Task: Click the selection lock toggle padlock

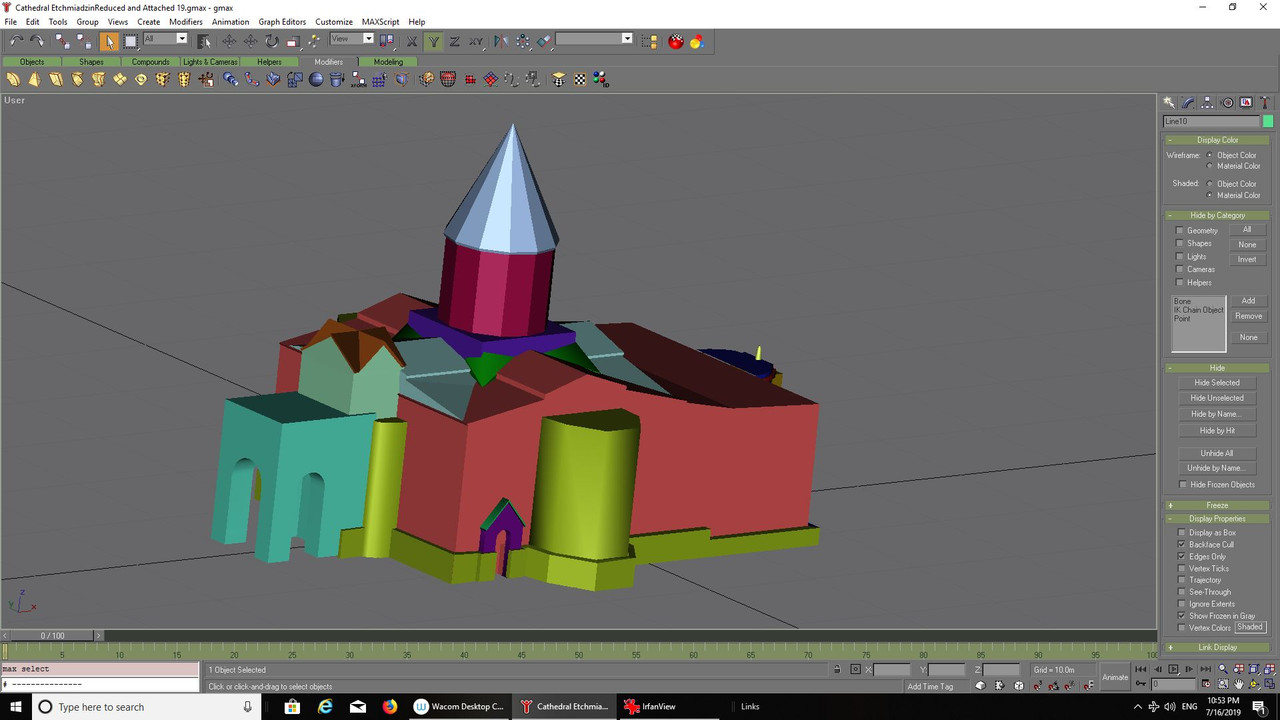Action: [837, 669]
